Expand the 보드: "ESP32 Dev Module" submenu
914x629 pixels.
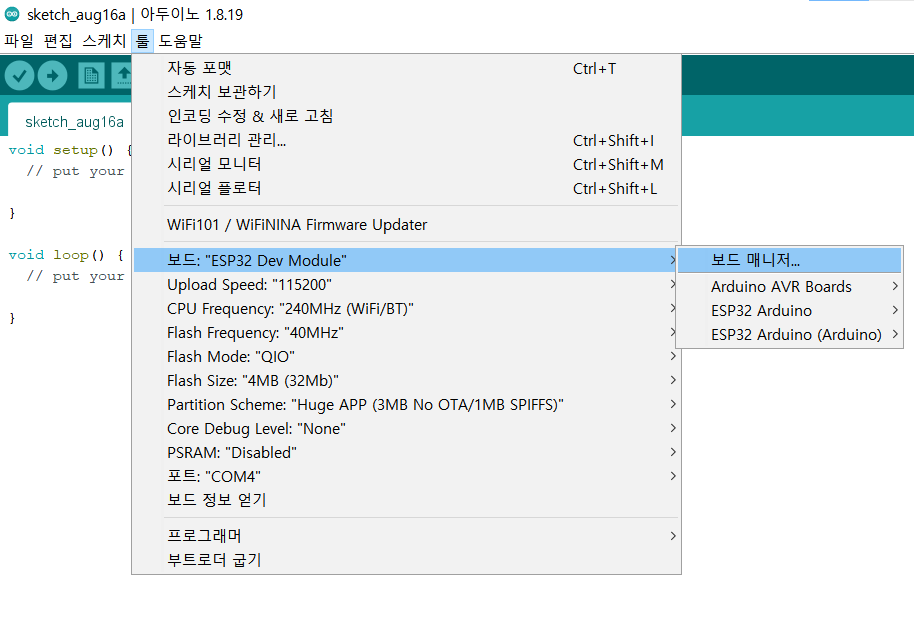click(x=407, y=260)
